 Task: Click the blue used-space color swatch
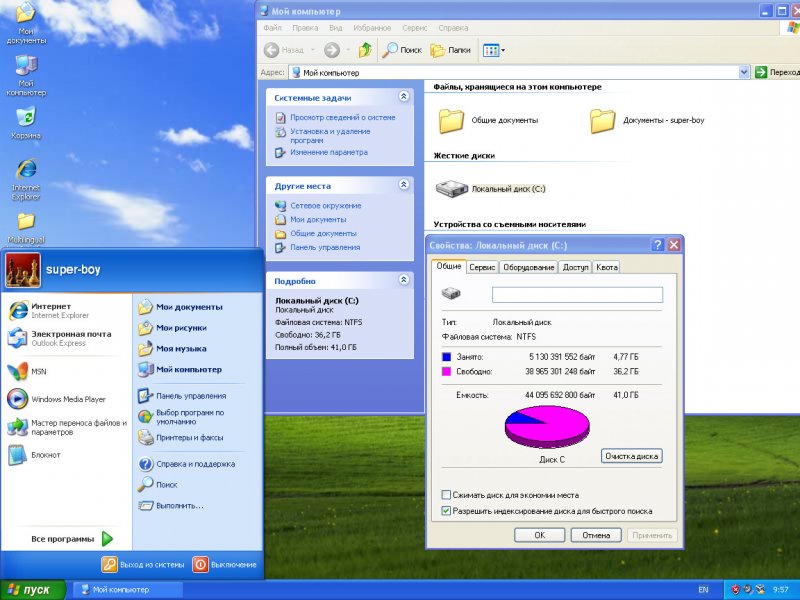[x=446, y=357]
